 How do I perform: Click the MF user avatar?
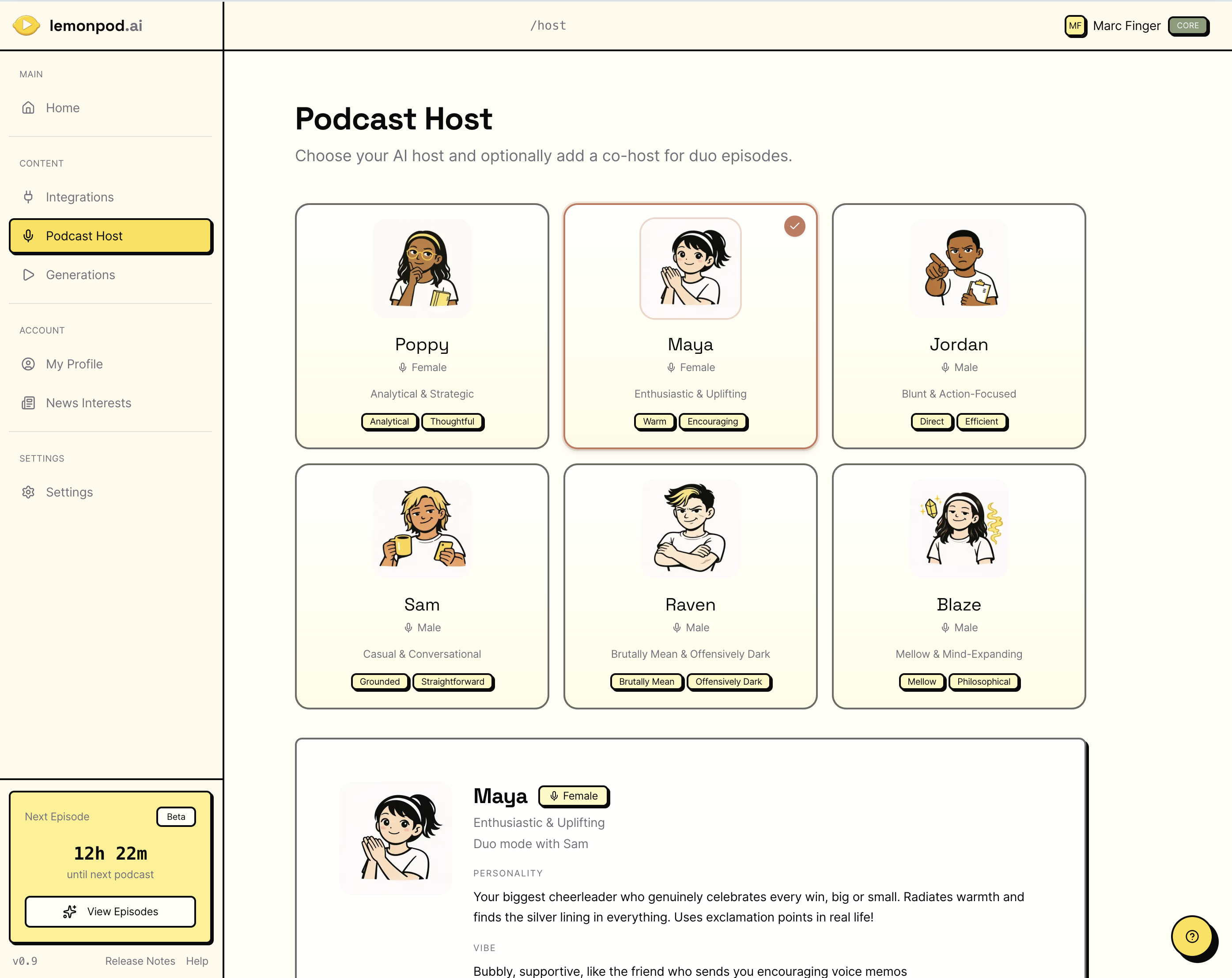click(1076, 26)
